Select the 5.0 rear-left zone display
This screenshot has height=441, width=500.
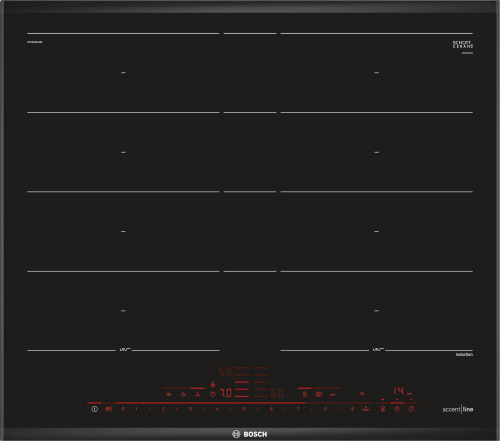pyautogui.click(x=225, y=372)
